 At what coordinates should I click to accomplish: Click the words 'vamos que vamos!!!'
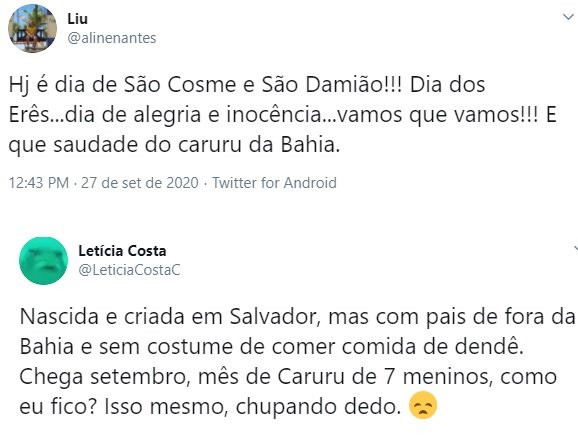pyautogui.click(x=438, y=115)
